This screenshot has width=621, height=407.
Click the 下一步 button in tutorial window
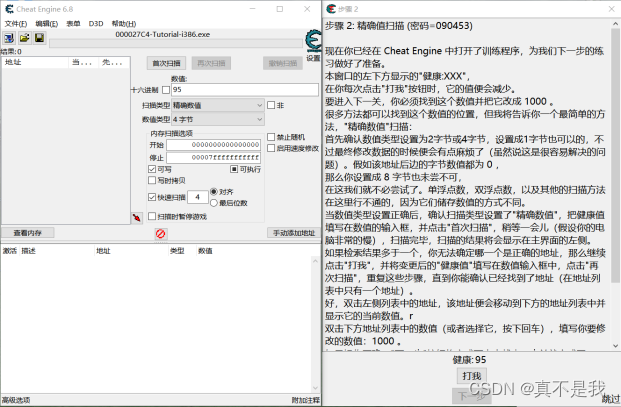pos(472,396)
